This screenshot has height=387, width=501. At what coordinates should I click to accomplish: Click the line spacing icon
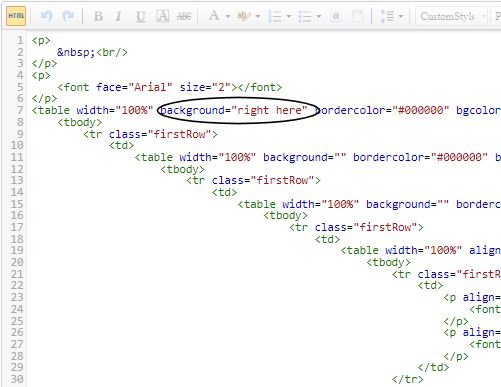387,16
